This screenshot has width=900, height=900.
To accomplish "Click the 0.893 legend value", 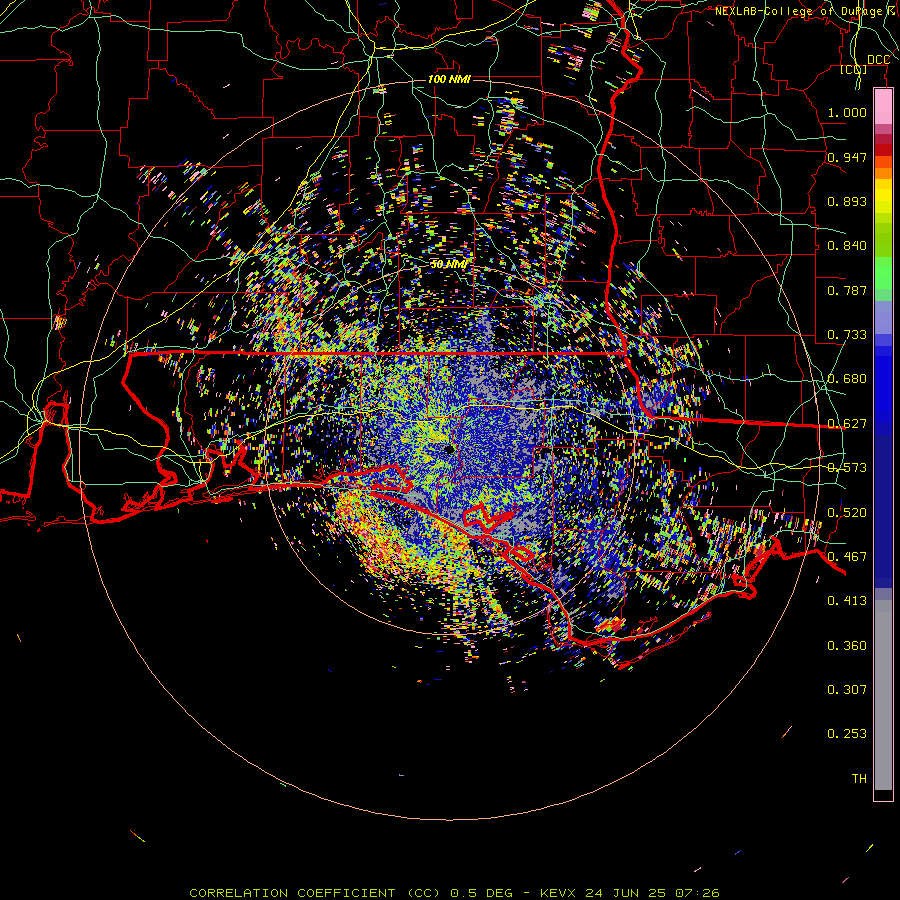I will [847, 201].
